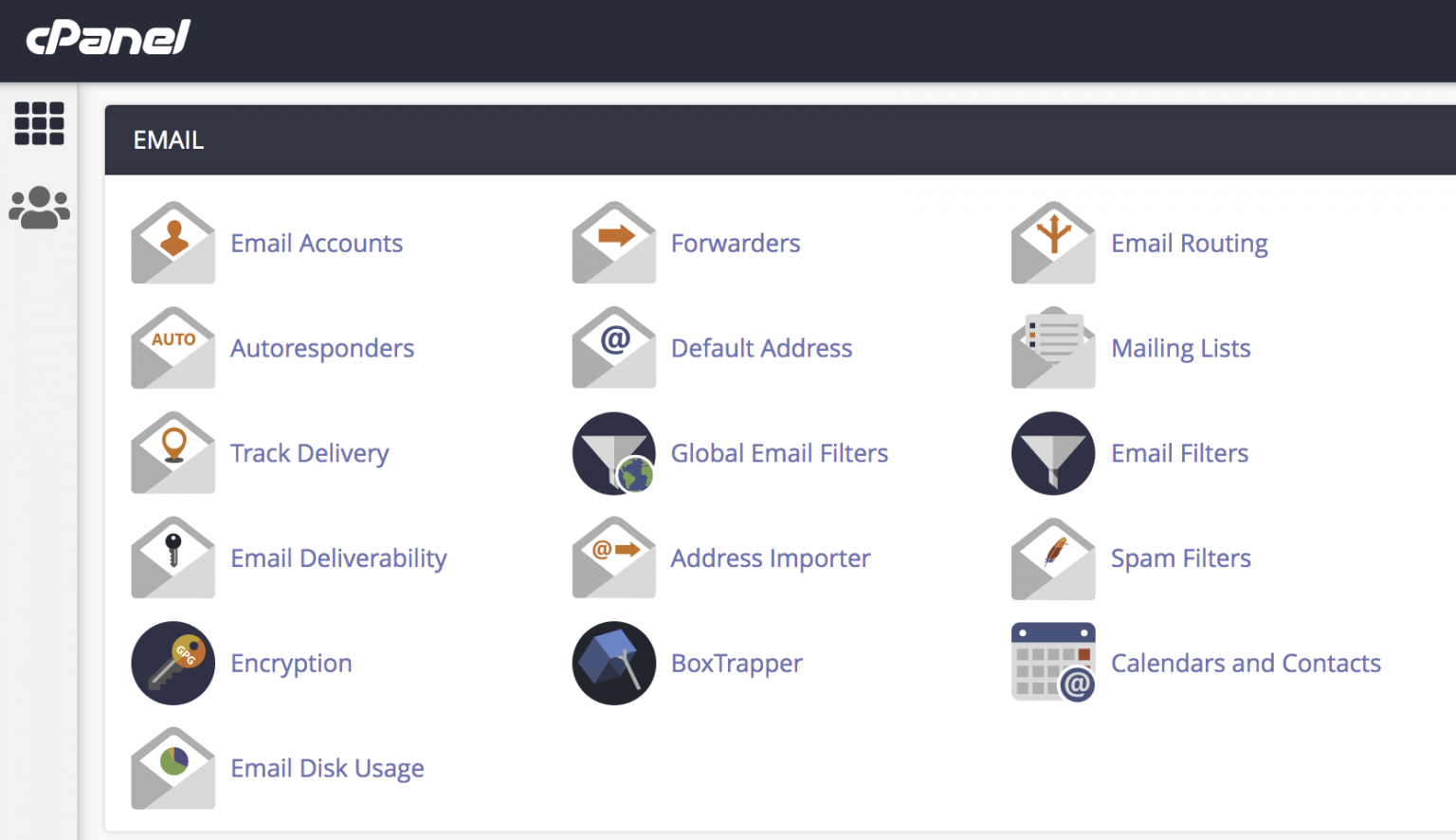Open the Email Accounts link
This screenshot has height=840, width=1456.
[x=317, y=244]
